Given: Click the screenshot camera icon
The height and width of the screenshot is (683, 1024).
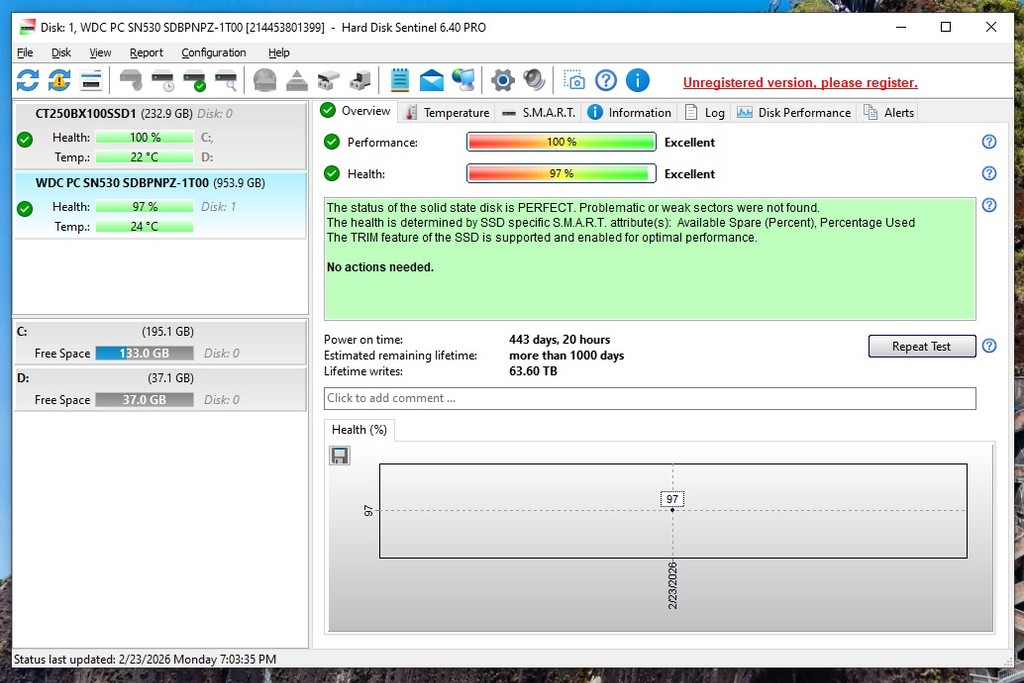Looking at the screenshot, I should (x=574, y=80).
